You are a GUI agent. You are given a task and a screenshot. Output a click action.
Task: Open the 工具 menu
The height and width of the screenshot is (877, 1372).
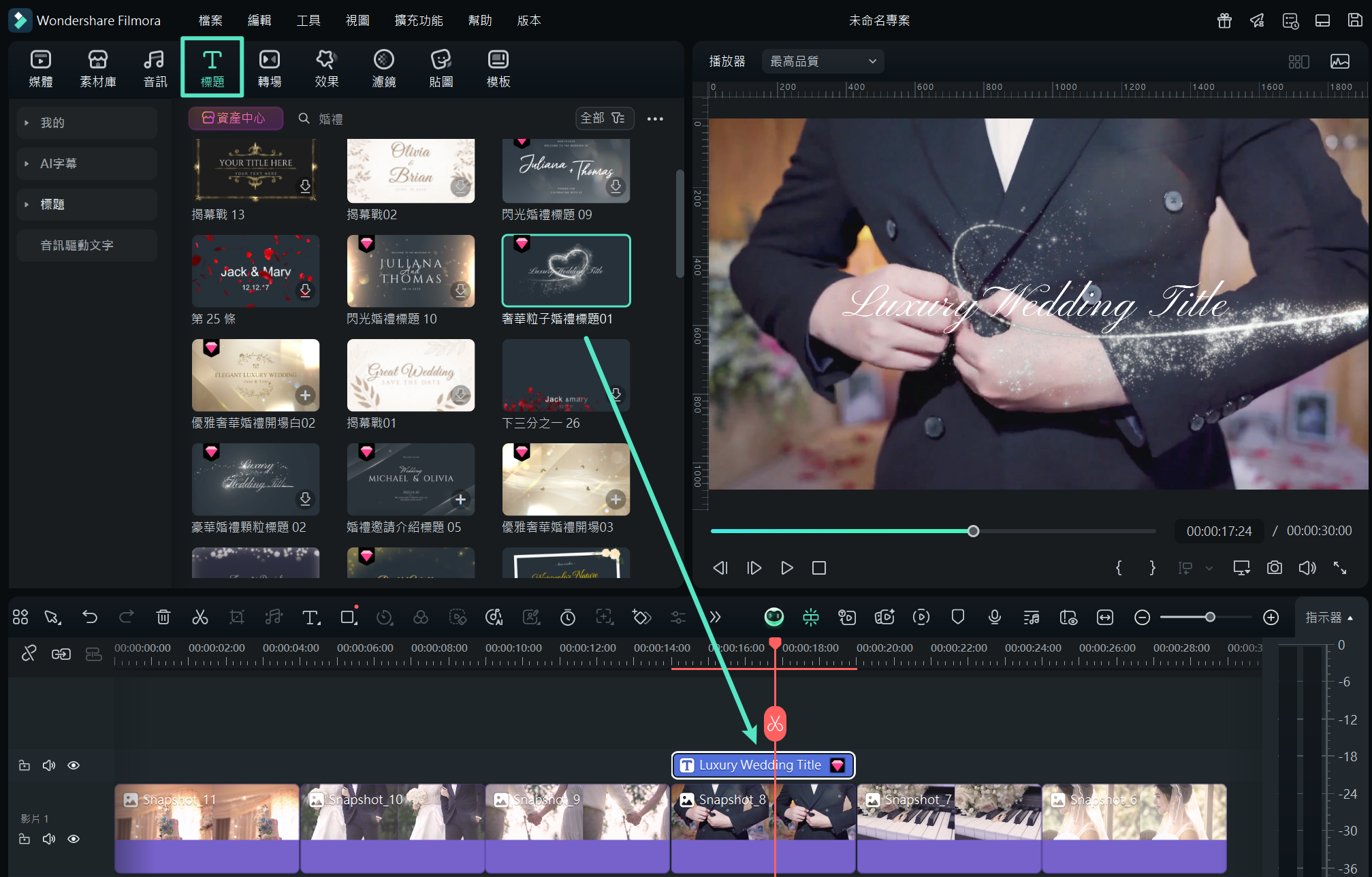click(x=308, y=20)
